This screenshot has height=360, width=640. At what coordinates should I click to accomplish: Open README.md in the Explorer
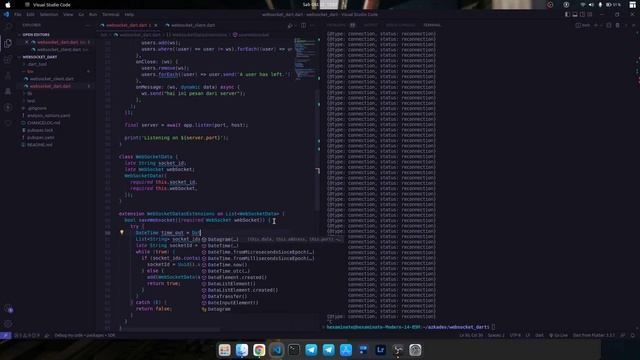(x=40, y=145)
